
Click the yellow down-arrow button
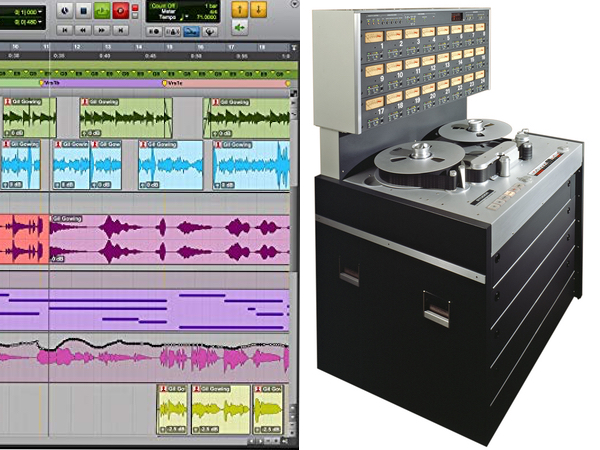click(x=258, y=10)
